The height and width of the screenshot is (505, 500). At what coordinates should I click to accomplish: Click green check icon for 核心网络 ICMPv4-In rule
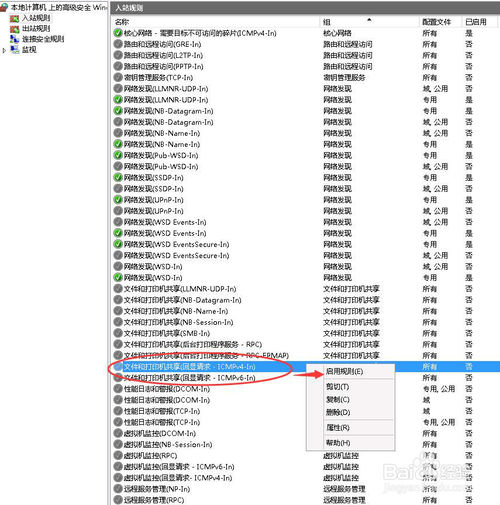[x=118, y=33]
